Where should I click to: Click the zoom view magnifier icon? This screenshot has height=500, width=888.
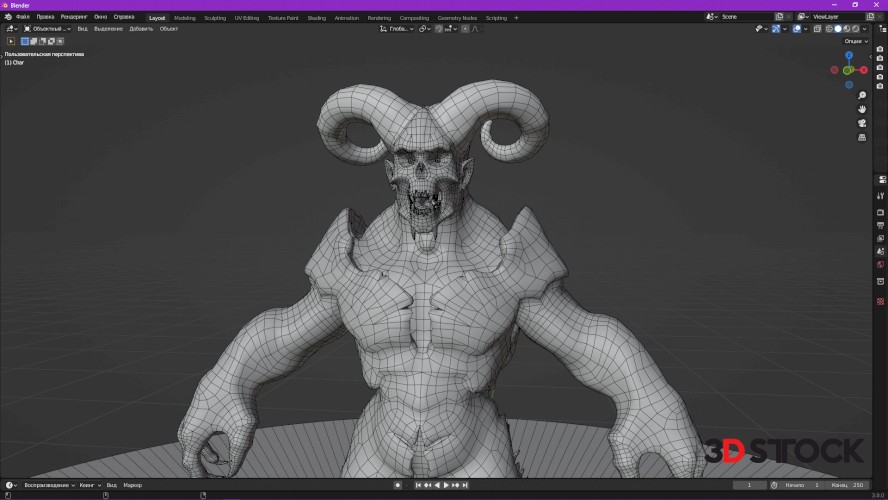tap(862, 96)
